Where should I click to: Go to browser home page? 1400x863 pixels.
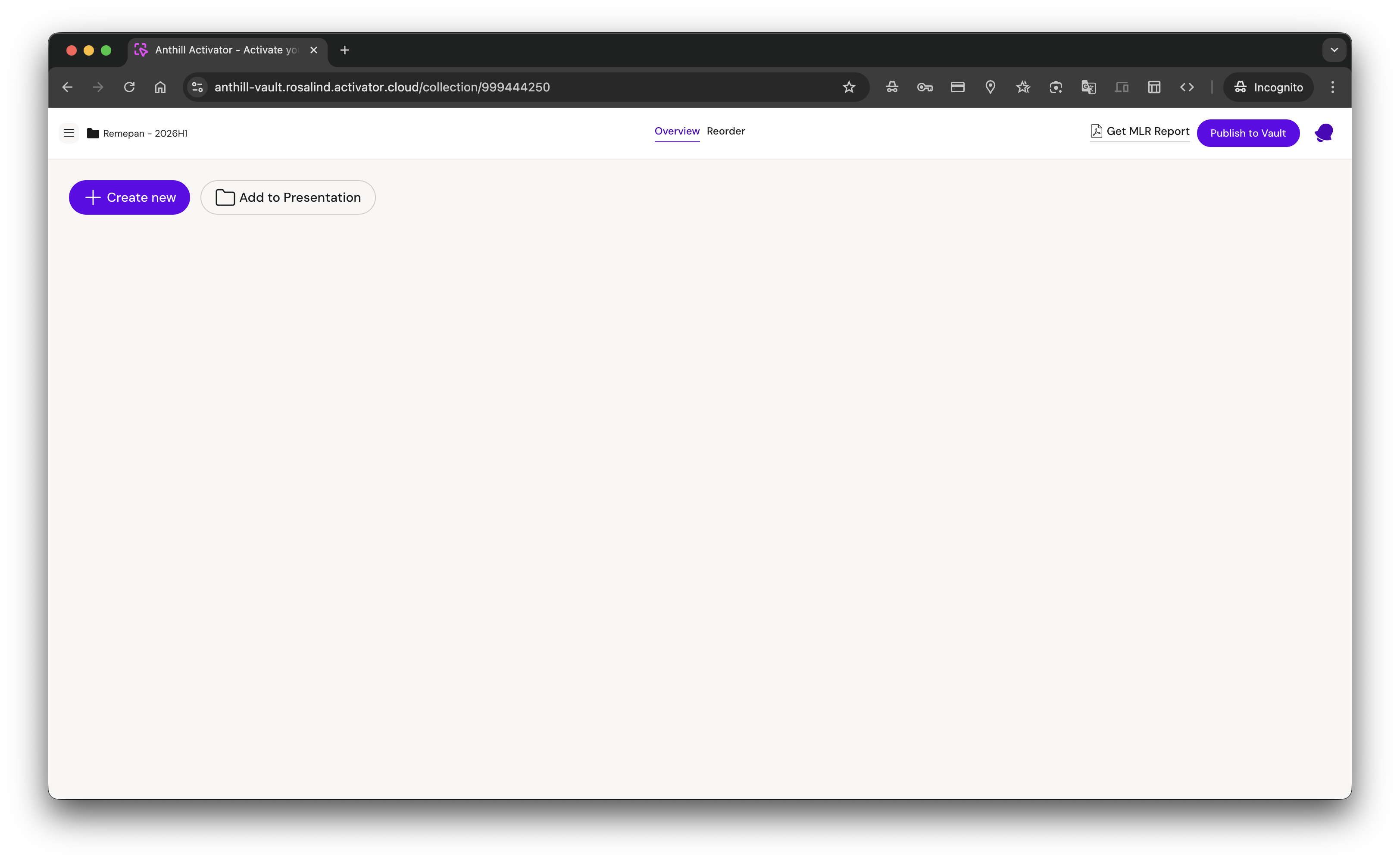click(160, 88)
